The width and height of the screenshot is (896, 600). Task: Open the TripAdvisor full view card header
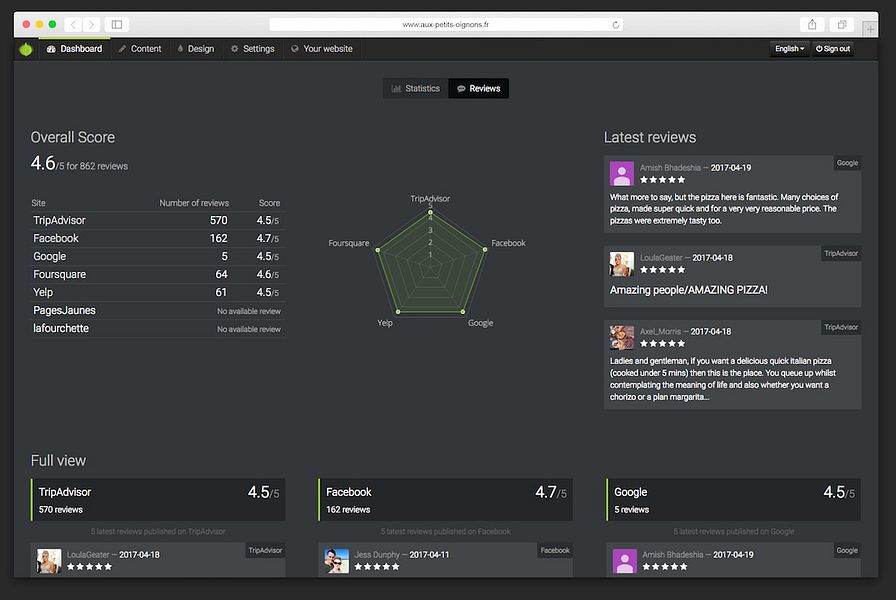(158, 499)
